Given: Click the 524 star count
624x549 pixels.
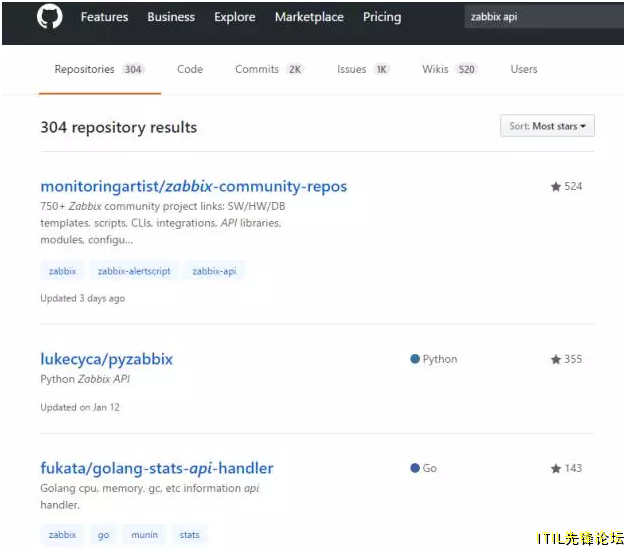Looking at the screenshot, I should click(x=573, y=186).
